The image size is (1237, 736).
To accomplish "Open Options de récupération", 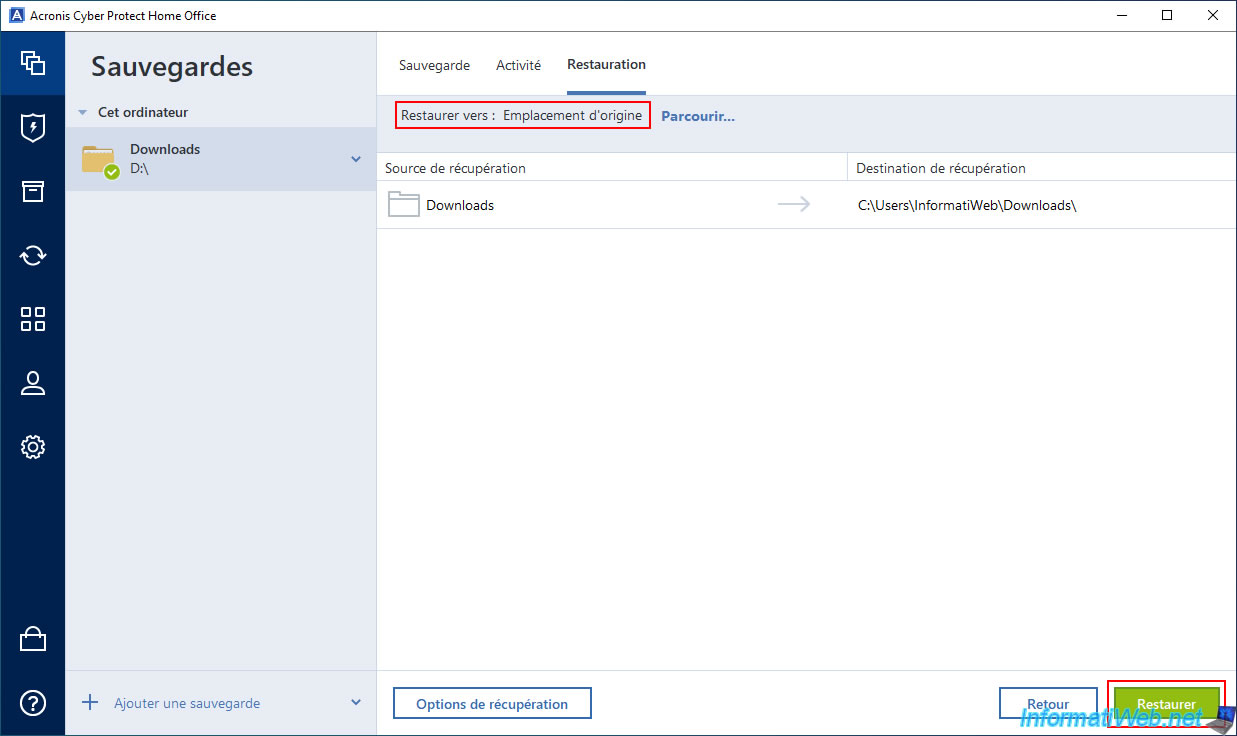I will (x=492, y=703).
